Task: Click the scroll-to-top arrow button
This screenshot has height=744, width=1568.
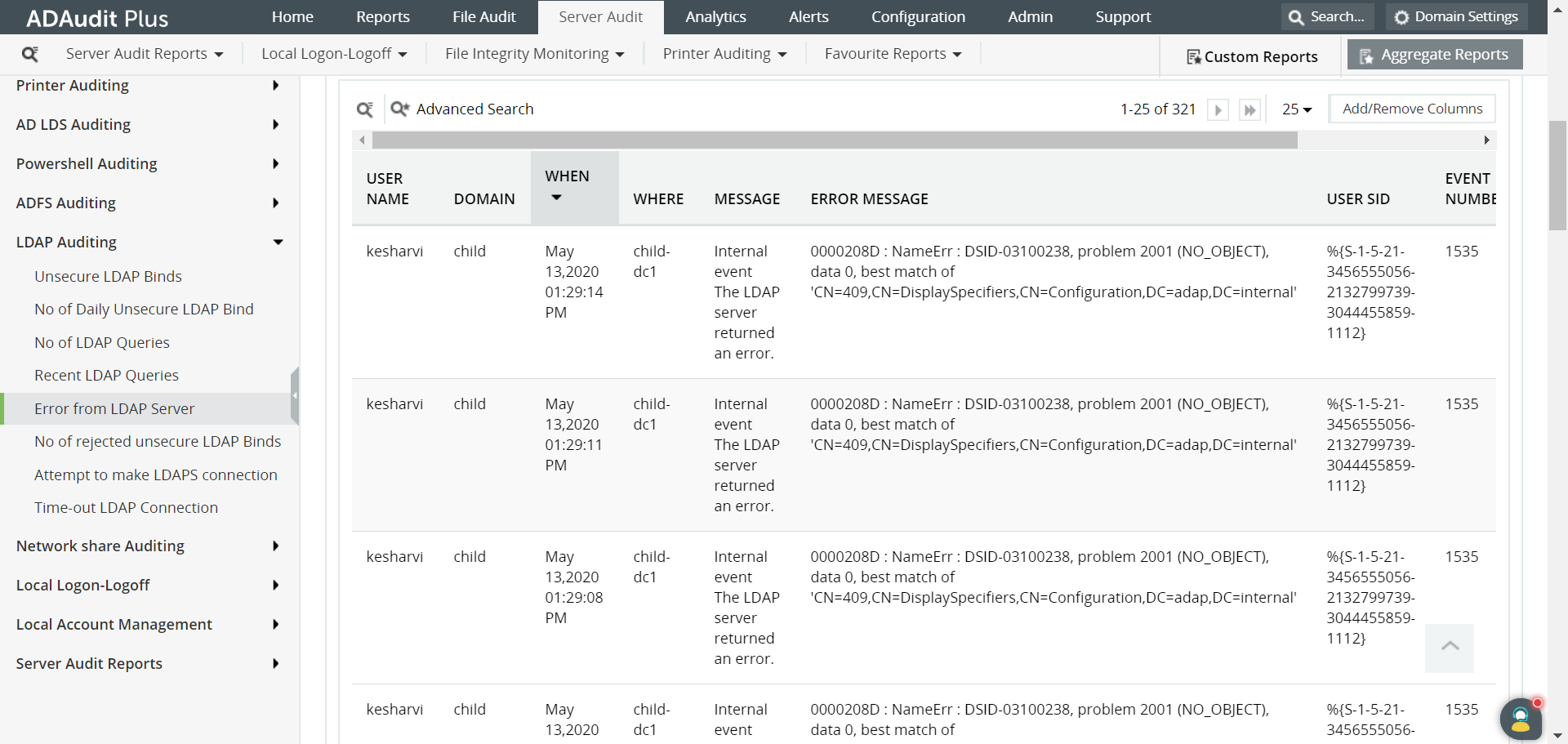Action: pyautogui.click(x=1450, y=648)
